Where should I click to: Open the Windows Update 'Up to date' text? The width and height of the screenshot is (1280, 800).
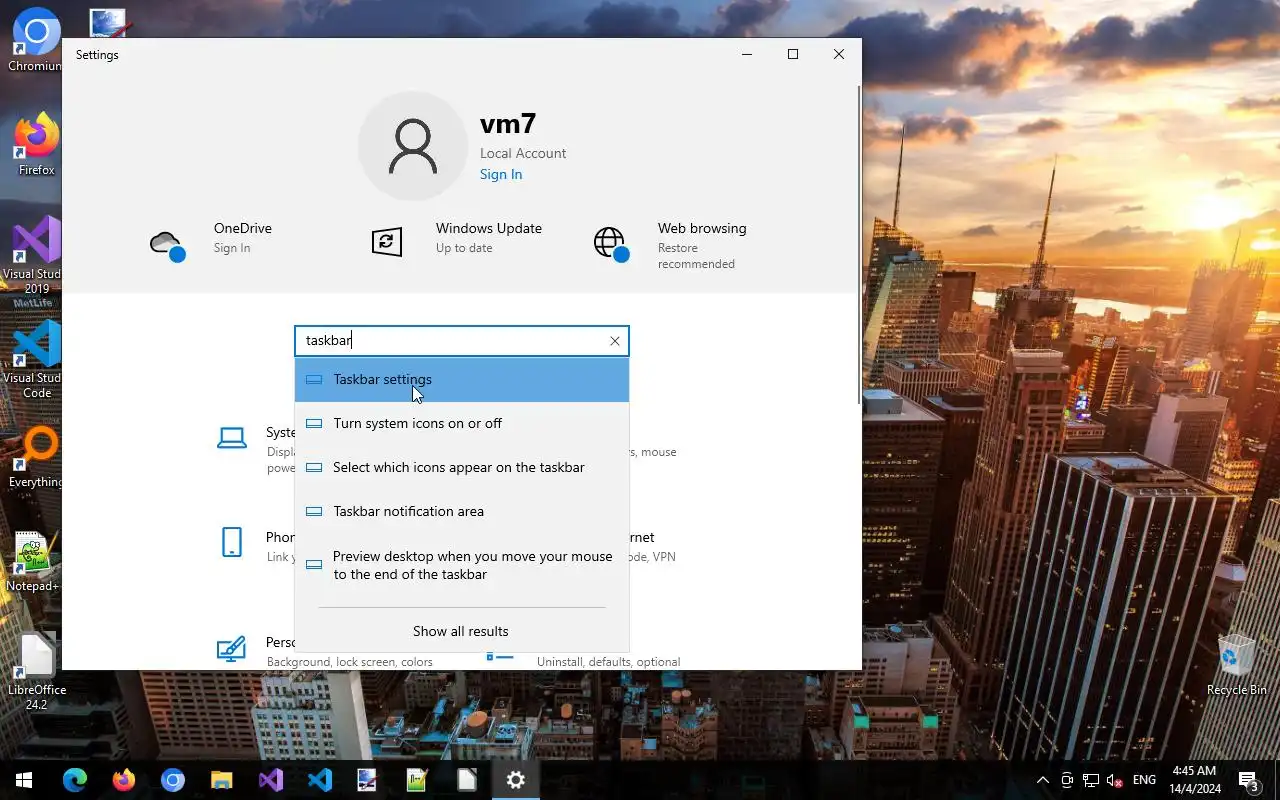[464, 248]
